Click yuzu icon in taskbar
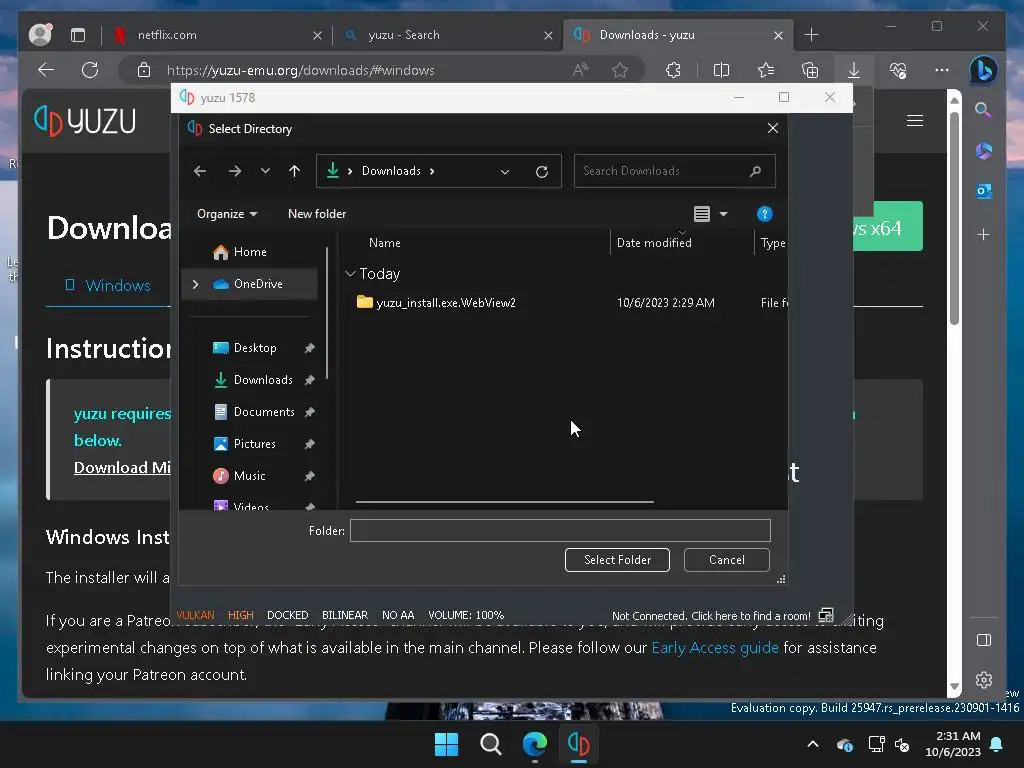 coord(578,744)
